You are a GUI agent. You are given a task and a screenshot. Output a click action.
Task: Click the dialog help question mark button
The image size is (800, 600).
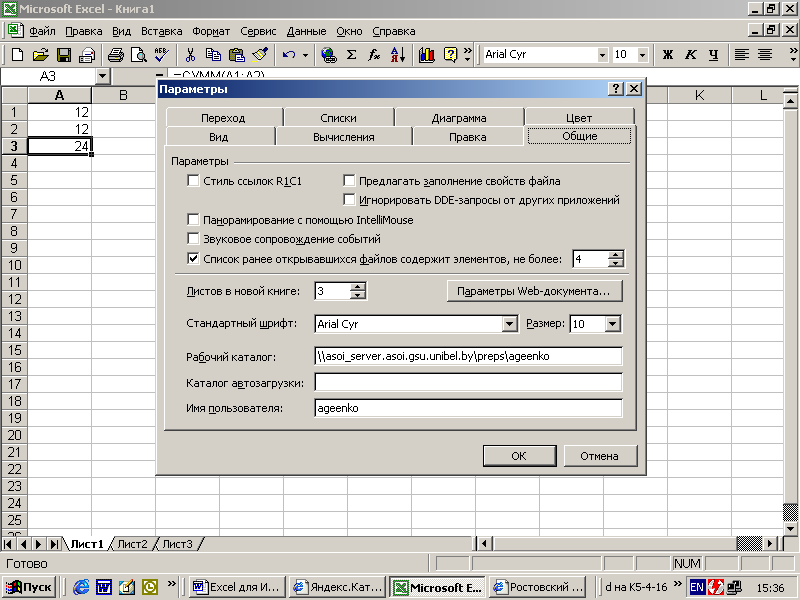(616, 89)
